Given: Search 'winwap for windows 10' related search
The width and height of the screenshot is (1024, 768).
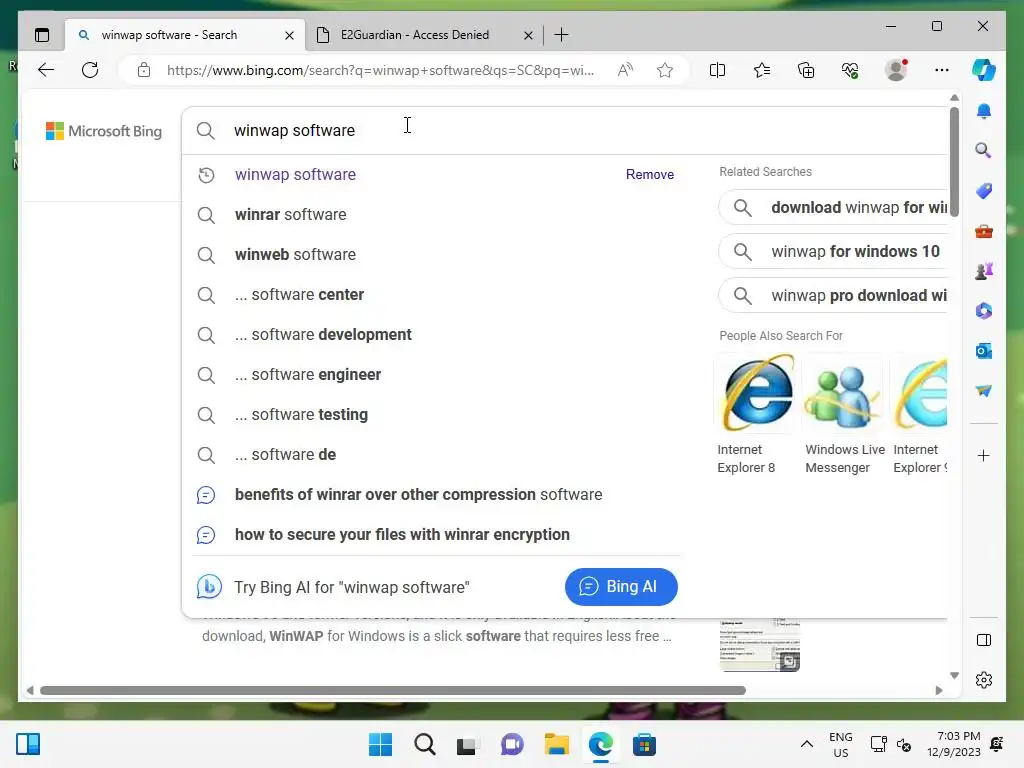Looking at the screenshot, I should 833,251.
